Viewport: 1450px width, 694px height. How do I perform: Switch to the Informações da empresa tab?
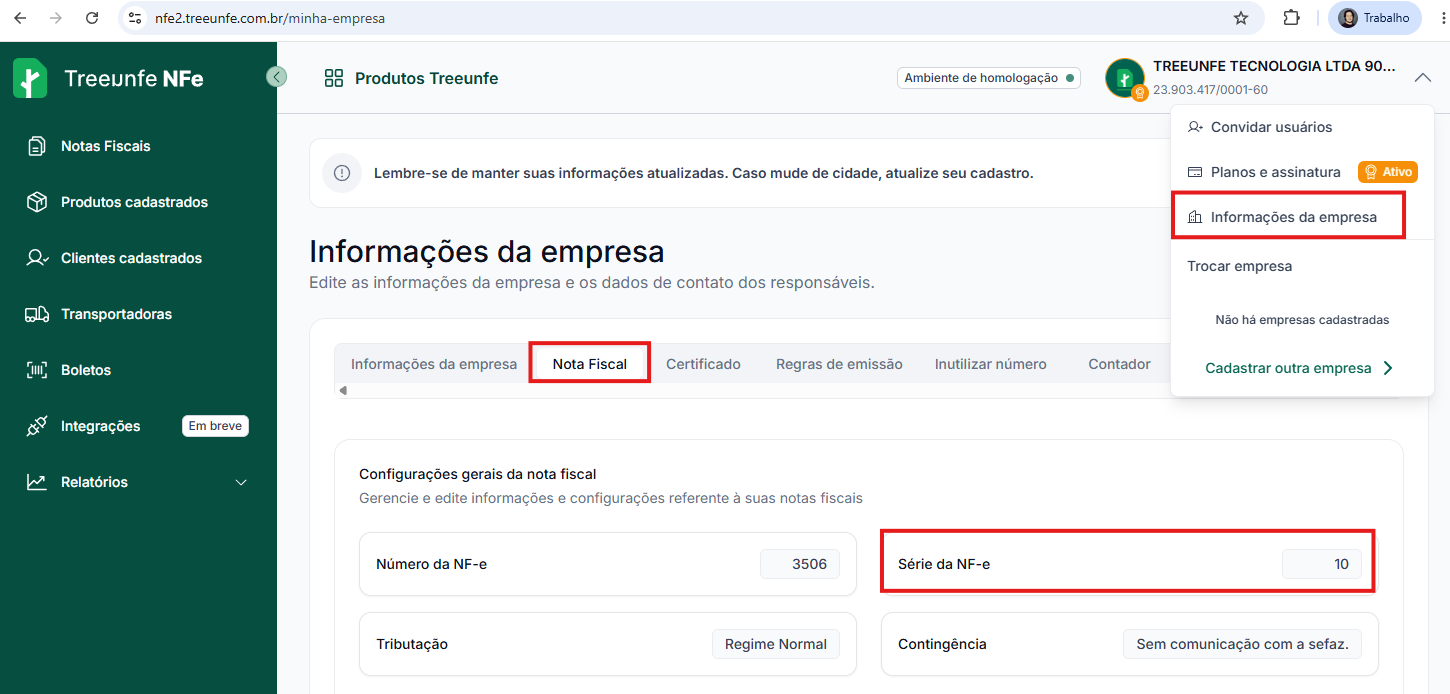434,364
